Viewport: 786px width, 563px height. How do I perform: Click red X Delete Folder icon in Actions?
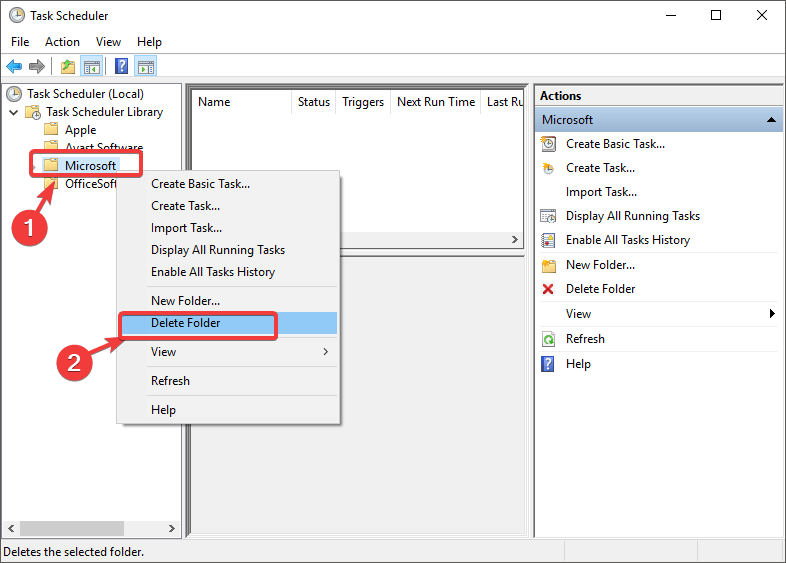548,289
